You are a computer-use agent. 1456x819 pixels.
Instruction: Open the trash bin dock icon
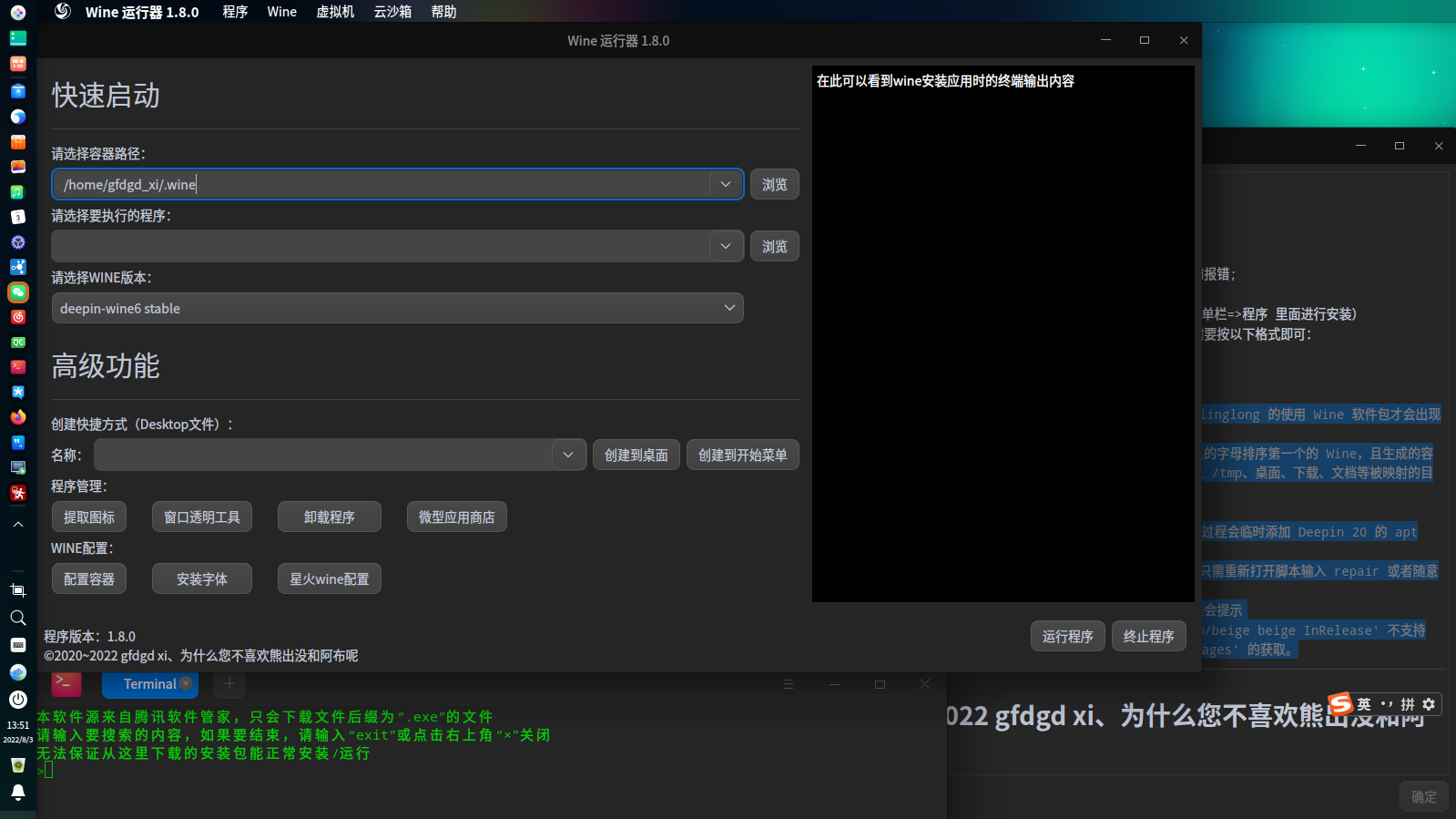pyautogui.click(x=17, y=765)
